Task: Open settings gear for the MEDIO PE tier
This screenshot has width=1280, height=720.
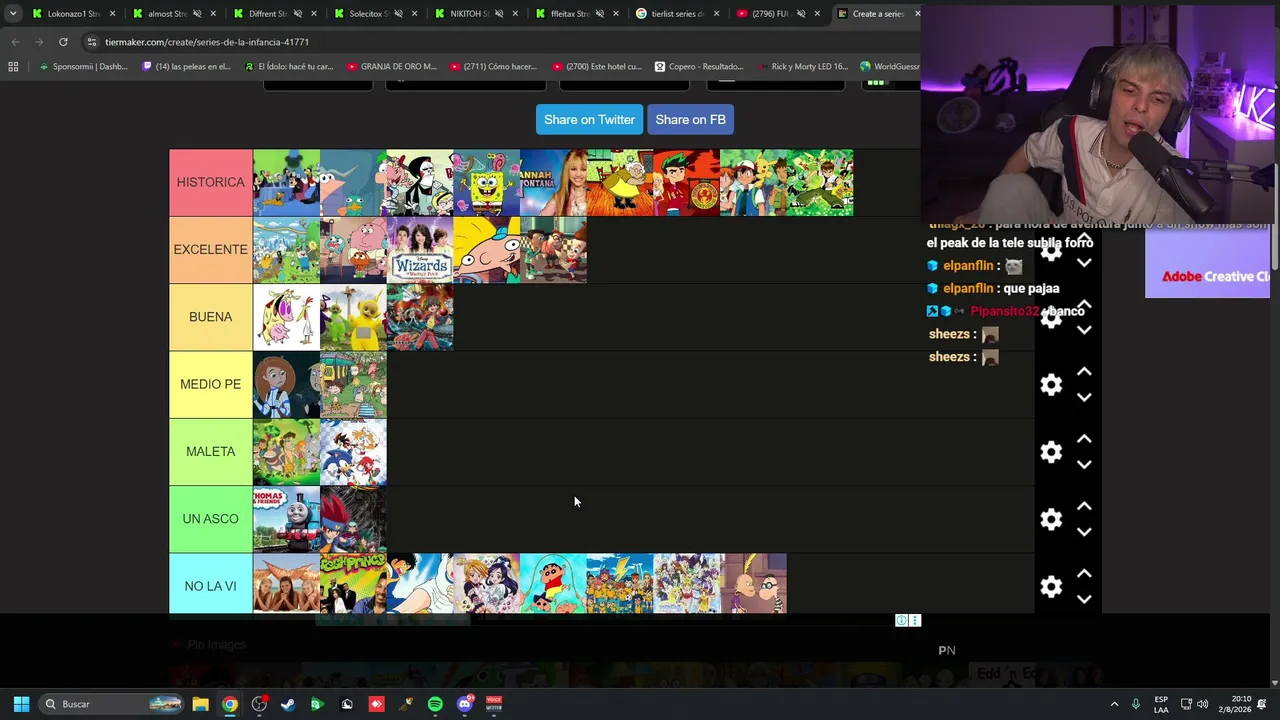Action: [1051, 385]
